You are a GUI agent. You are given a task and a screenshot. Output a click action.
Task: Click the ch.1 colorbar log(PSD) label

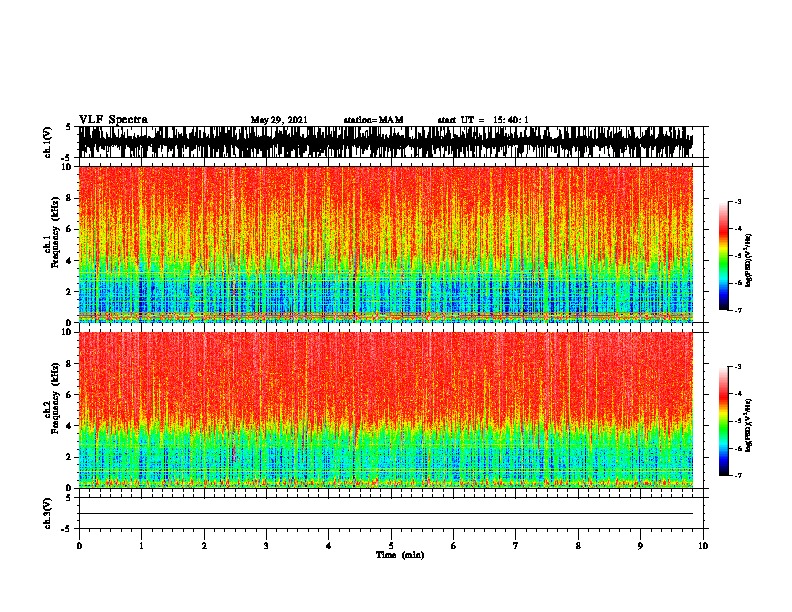tap(749, 261)
